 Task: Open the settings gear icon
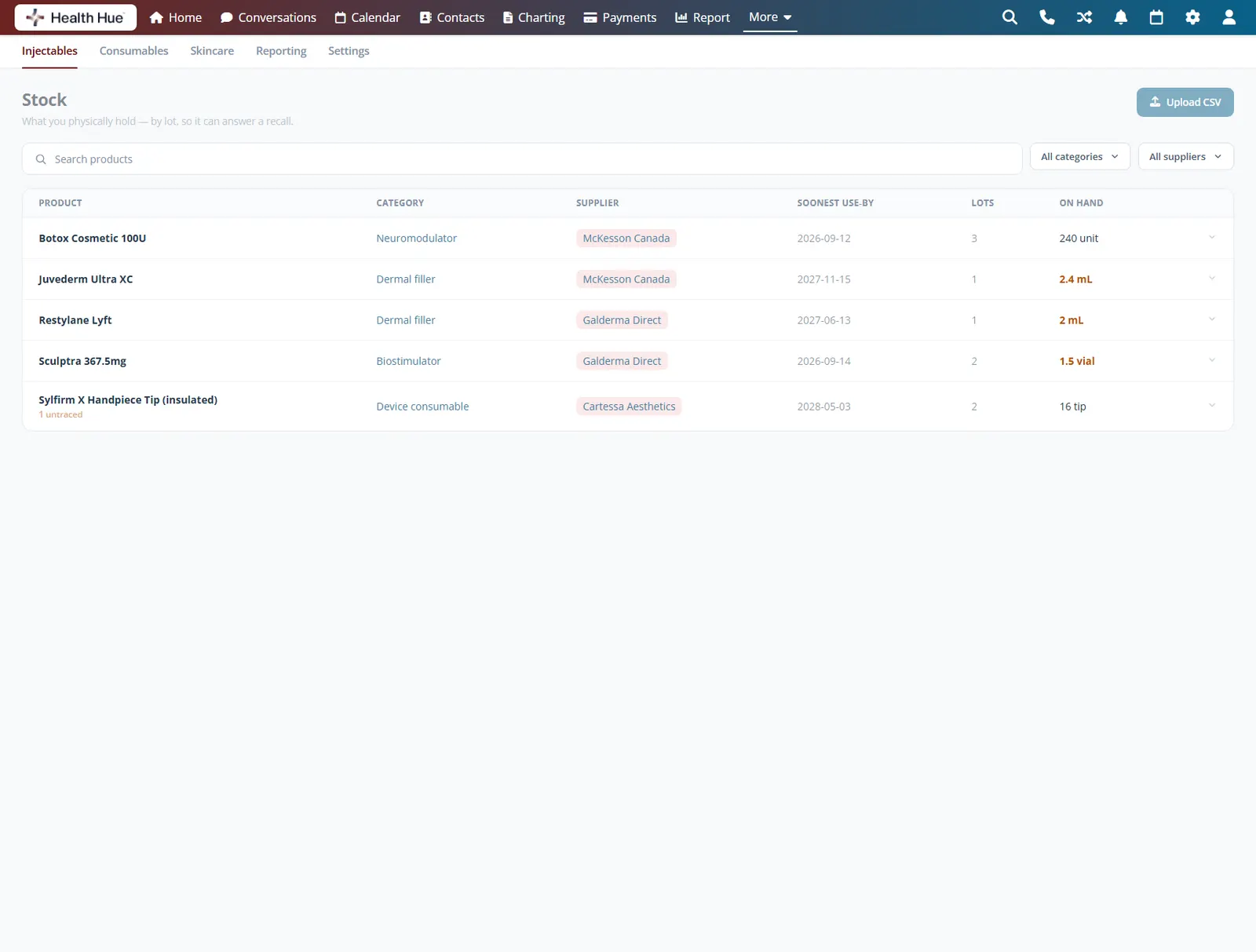coord(1192,17)
